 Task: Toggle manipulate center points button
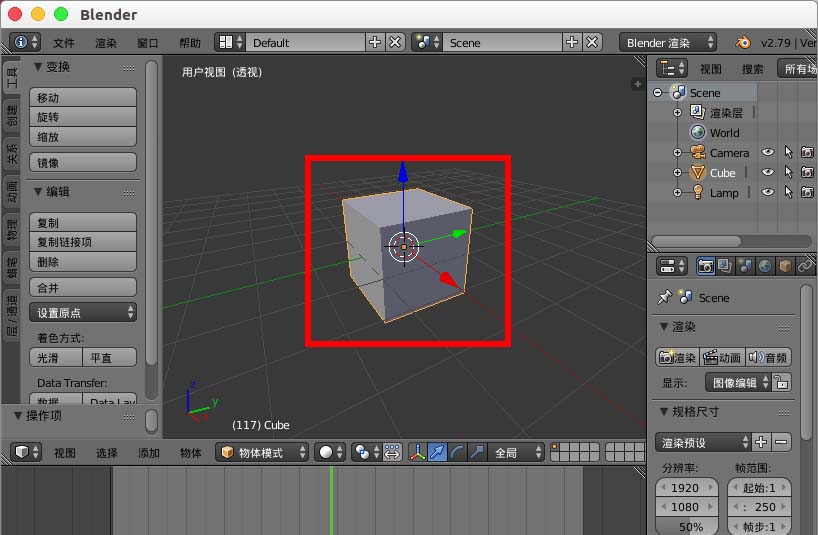392,452
